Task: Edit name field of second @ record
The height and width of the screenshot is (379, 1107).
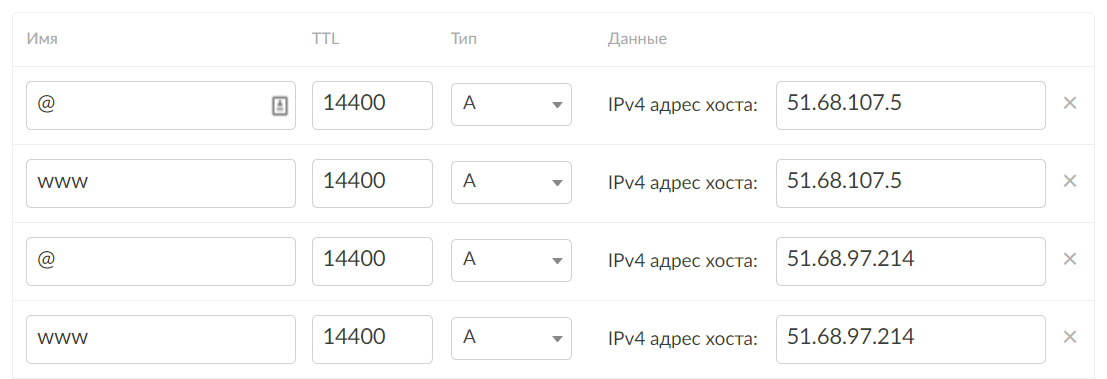Action: click(161, 261)
